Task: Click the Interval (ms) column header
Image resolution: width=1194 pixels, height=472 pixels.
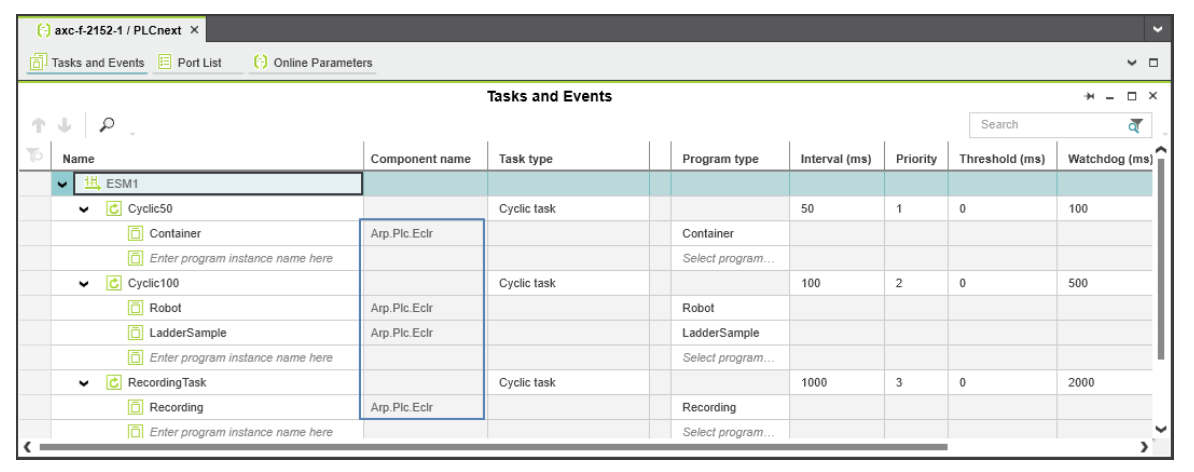Action: click(x=837, y=159)
